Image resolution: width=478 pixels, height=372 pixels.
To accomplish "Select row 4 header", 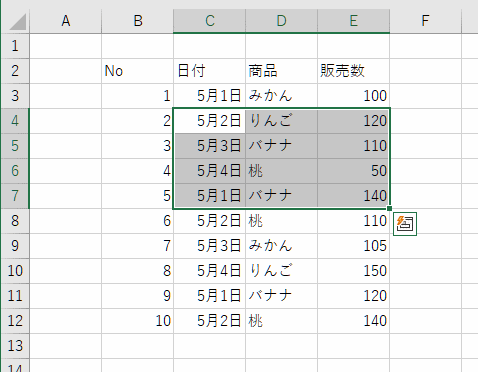I will pyautogui.click(x=15, y=121).
